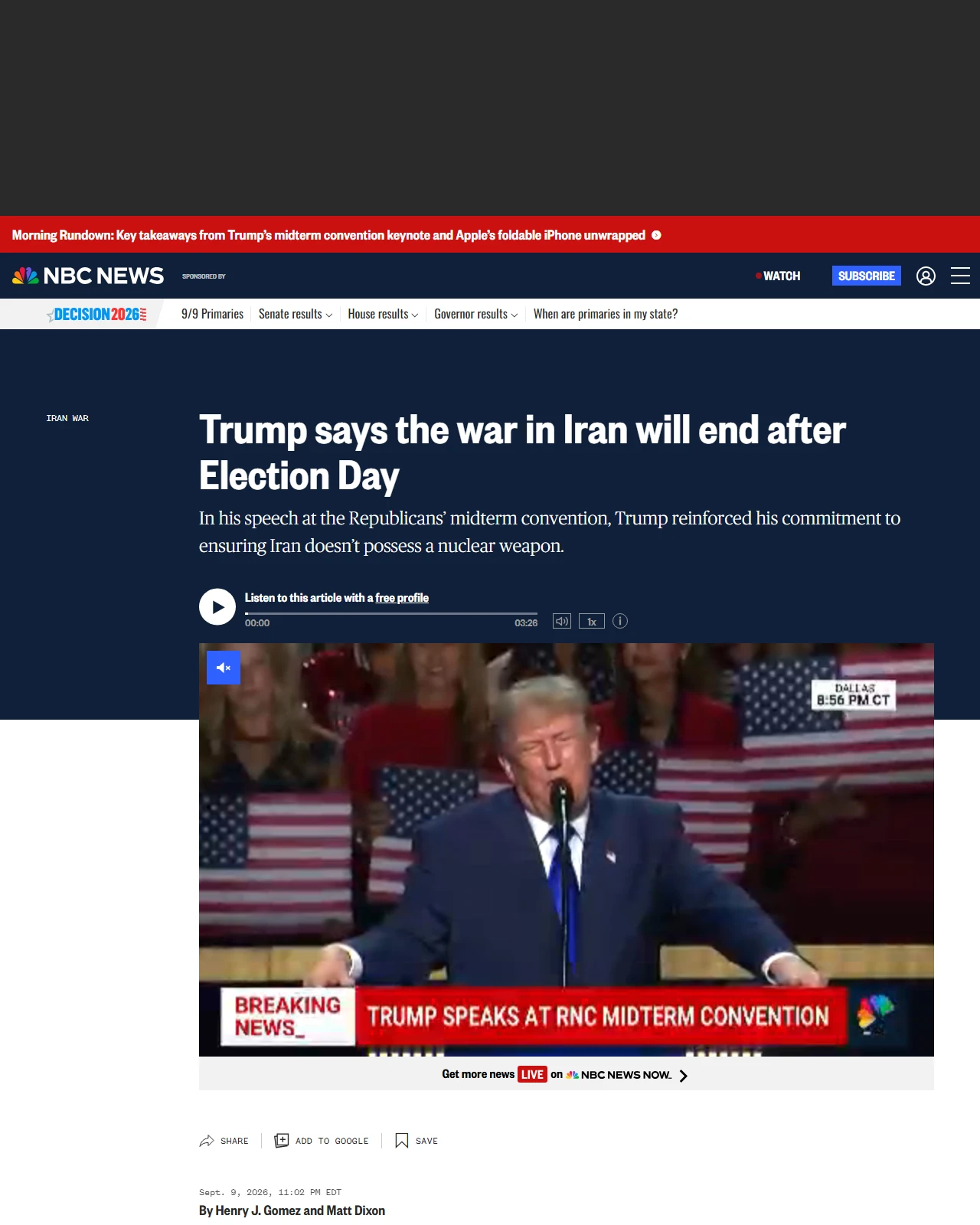Click the audio elapsed time 00:00
This screenshot has width=980, height=1225.
257,623
